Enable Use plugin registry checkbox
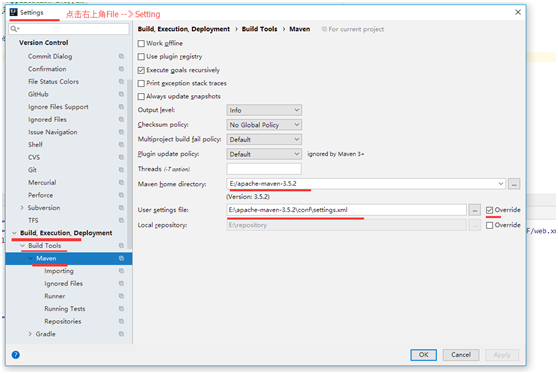This screenshot has width=558, height=374. (x=141, y=57)
